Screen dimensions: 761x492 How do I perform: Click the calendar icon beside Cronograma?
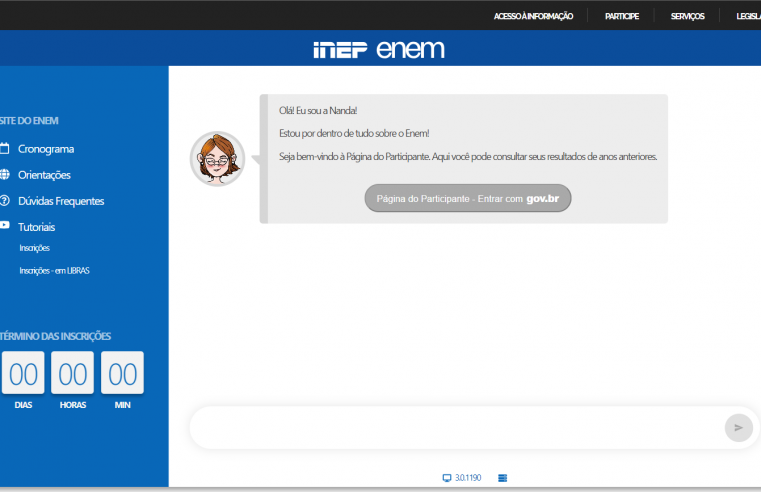pos(5,149)
